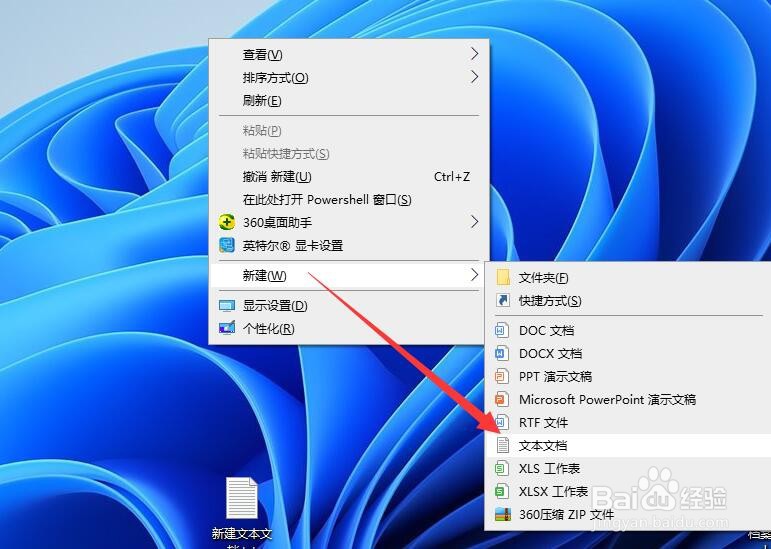Click the Intel 显卡设置 icon
This screenshot has height=549, width=771.
tap(227, 245)
